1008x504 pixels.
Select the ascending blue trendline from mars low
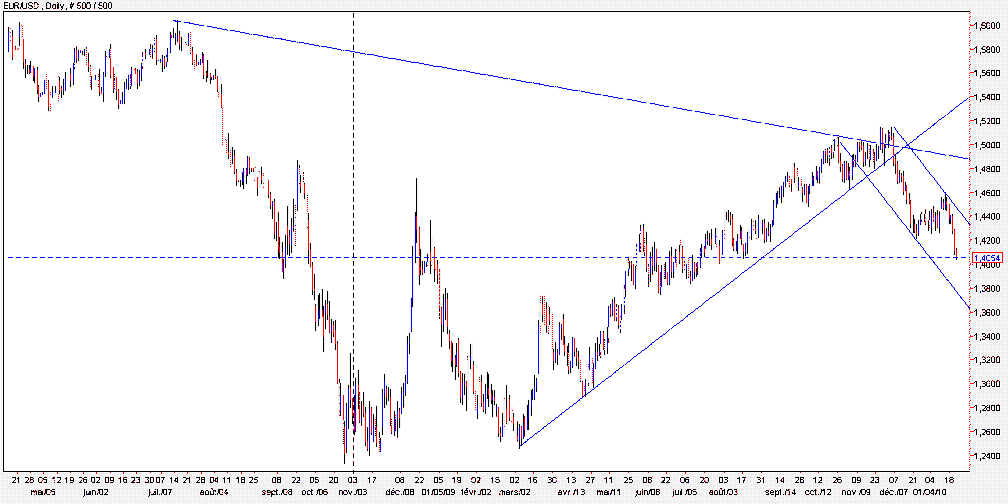pyautogui.click(x=746, y=270)
